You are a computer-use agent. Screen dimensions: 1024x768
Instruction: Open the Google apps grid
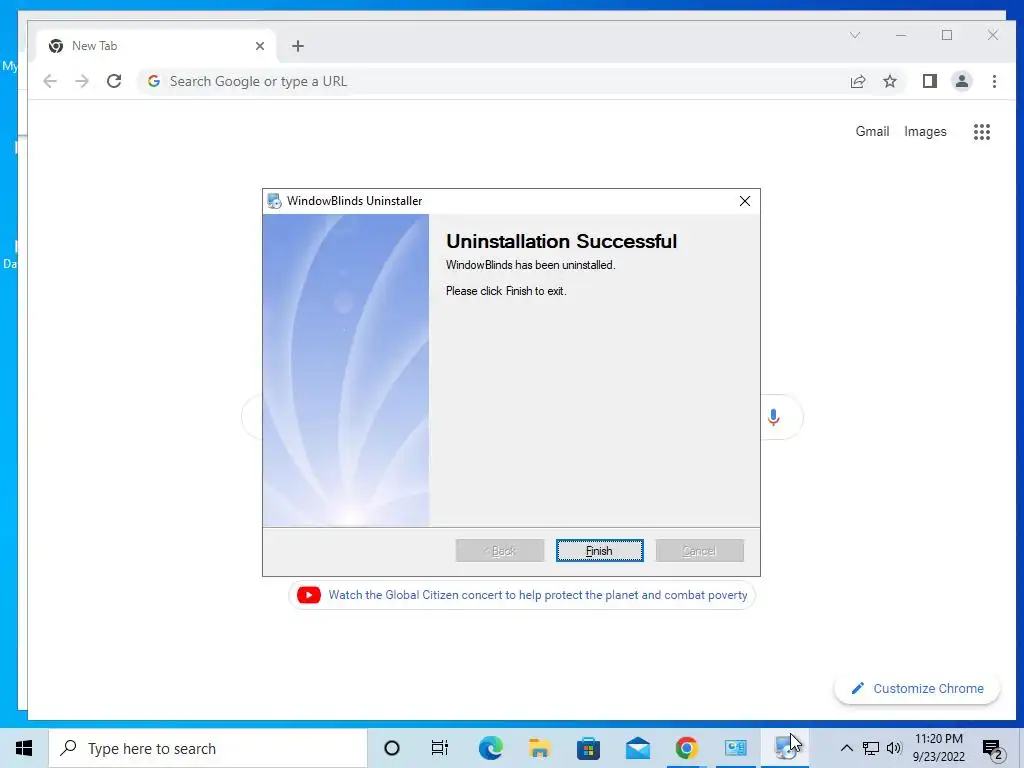[982, 132]
